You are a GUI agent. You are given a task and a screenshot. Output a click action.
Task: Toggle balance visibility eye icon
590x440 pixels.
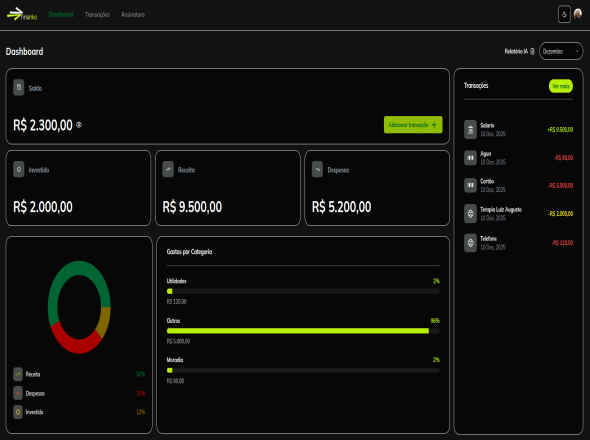pyautogui.click(x=79, y=125)
